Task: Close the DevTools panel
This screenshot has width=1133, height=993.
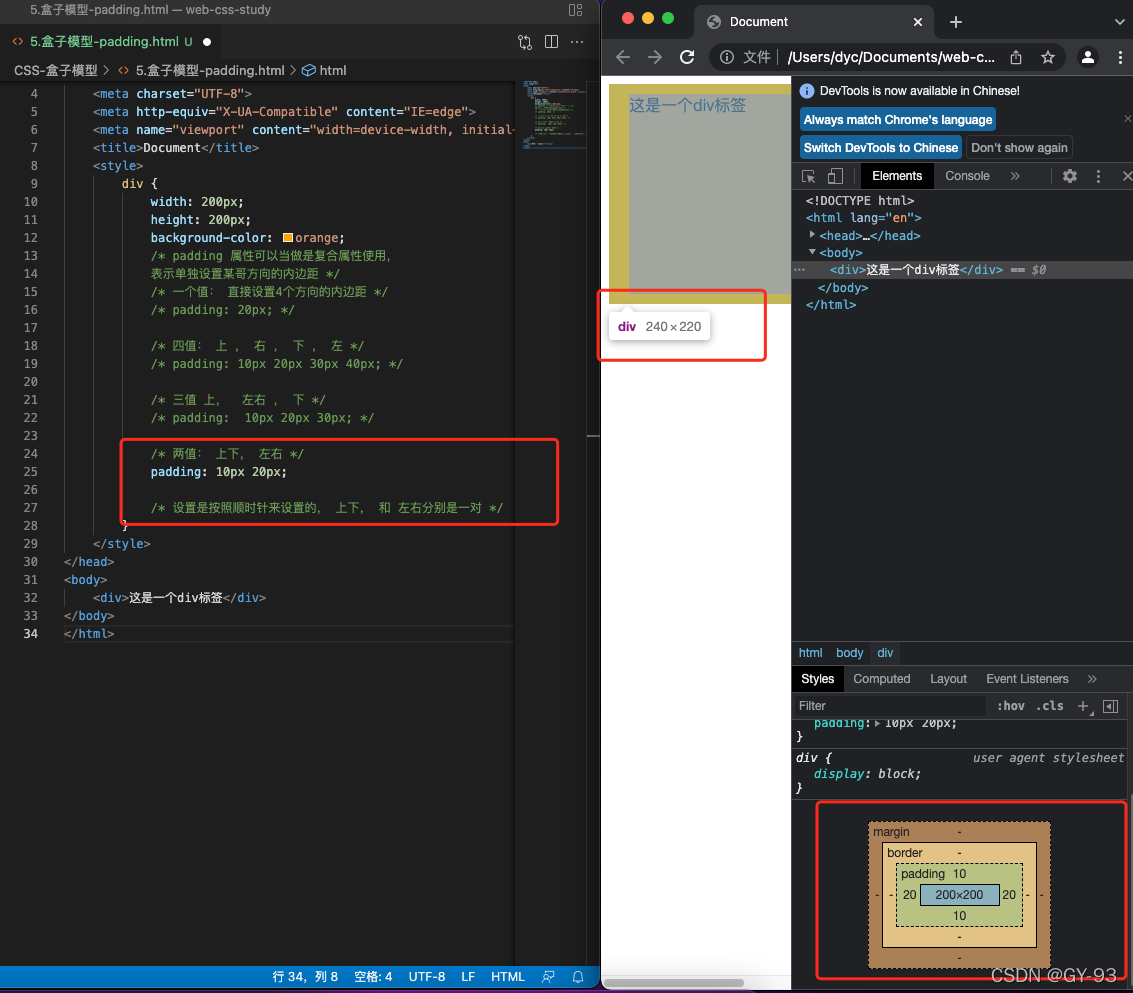Action: (1126, 176)
